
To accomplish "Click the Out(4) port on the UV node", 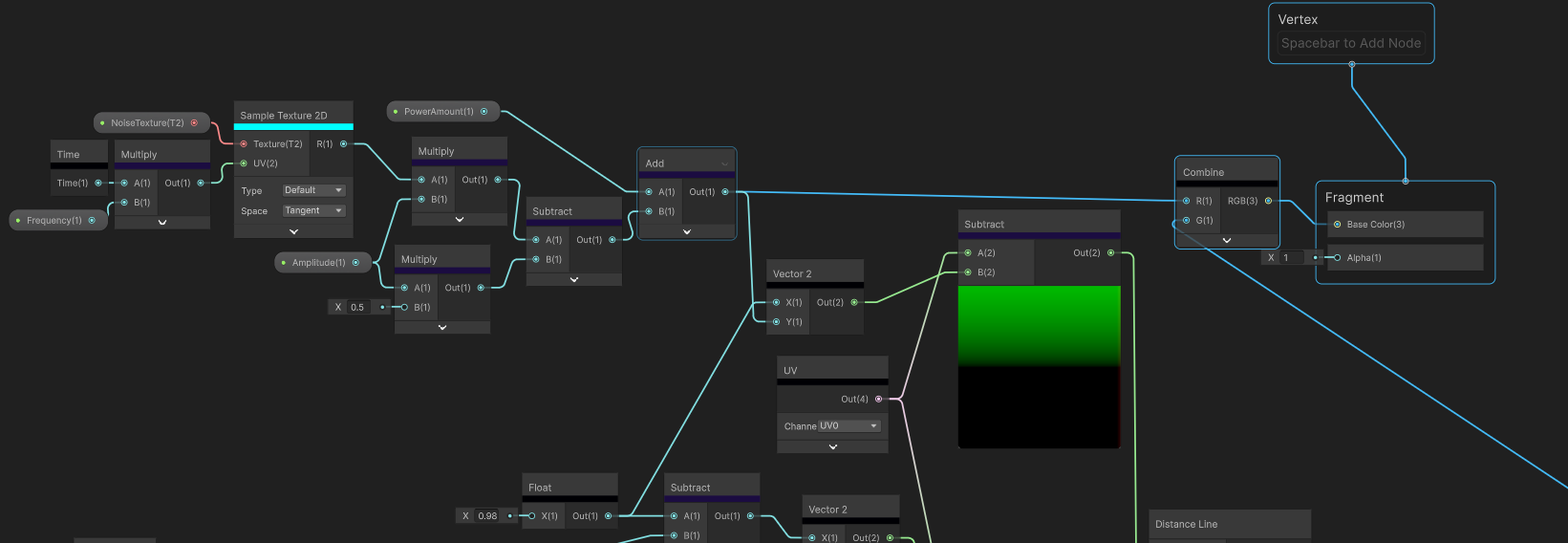I will pyautogui.click(x=878, y=399).
